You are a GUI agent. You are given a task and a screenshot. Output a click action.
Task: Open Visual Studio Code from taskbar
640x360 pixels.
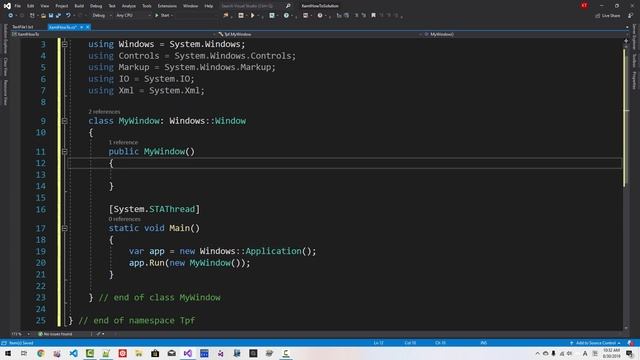coord(73,353)
